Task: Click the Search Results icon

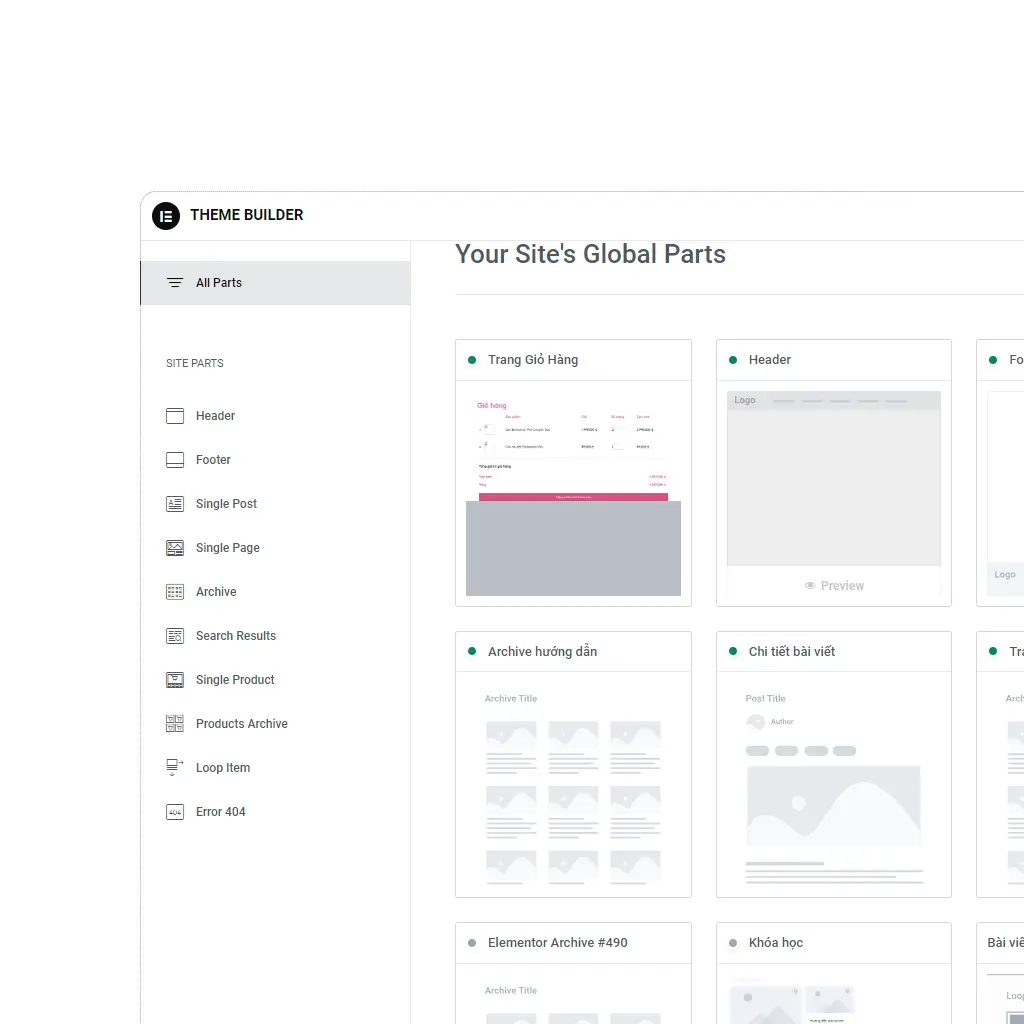Action: point(175,636)
